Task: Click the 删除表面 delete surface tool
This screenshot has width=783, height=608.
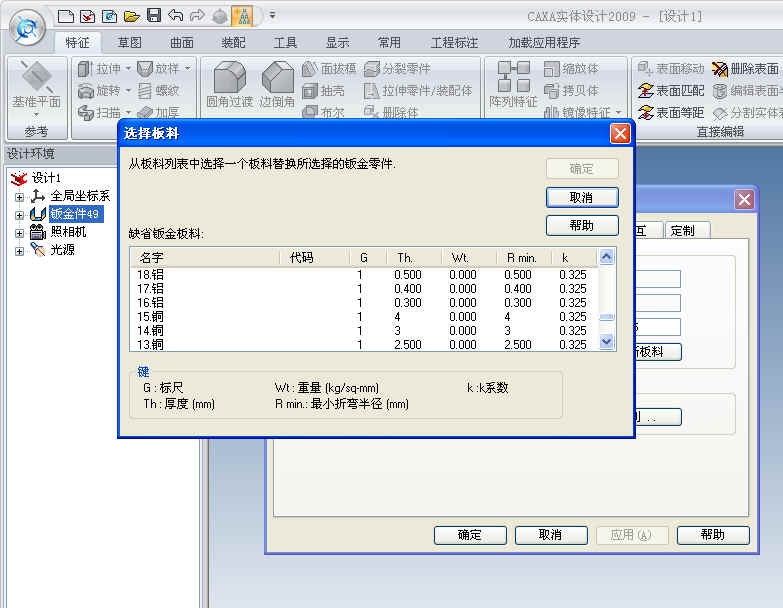Action: coord(745,69)
